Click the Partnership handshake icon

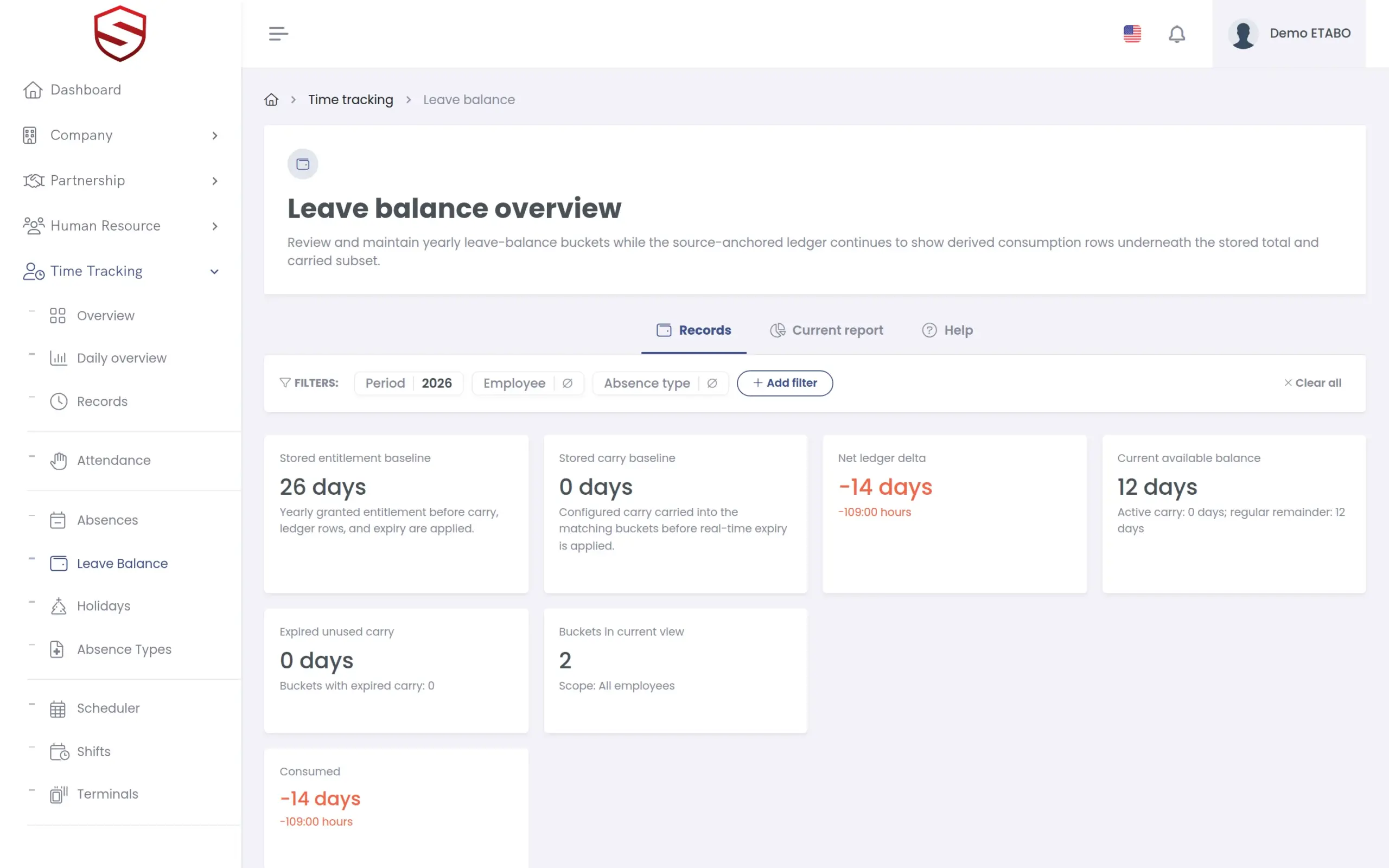(x=33, y=181)
